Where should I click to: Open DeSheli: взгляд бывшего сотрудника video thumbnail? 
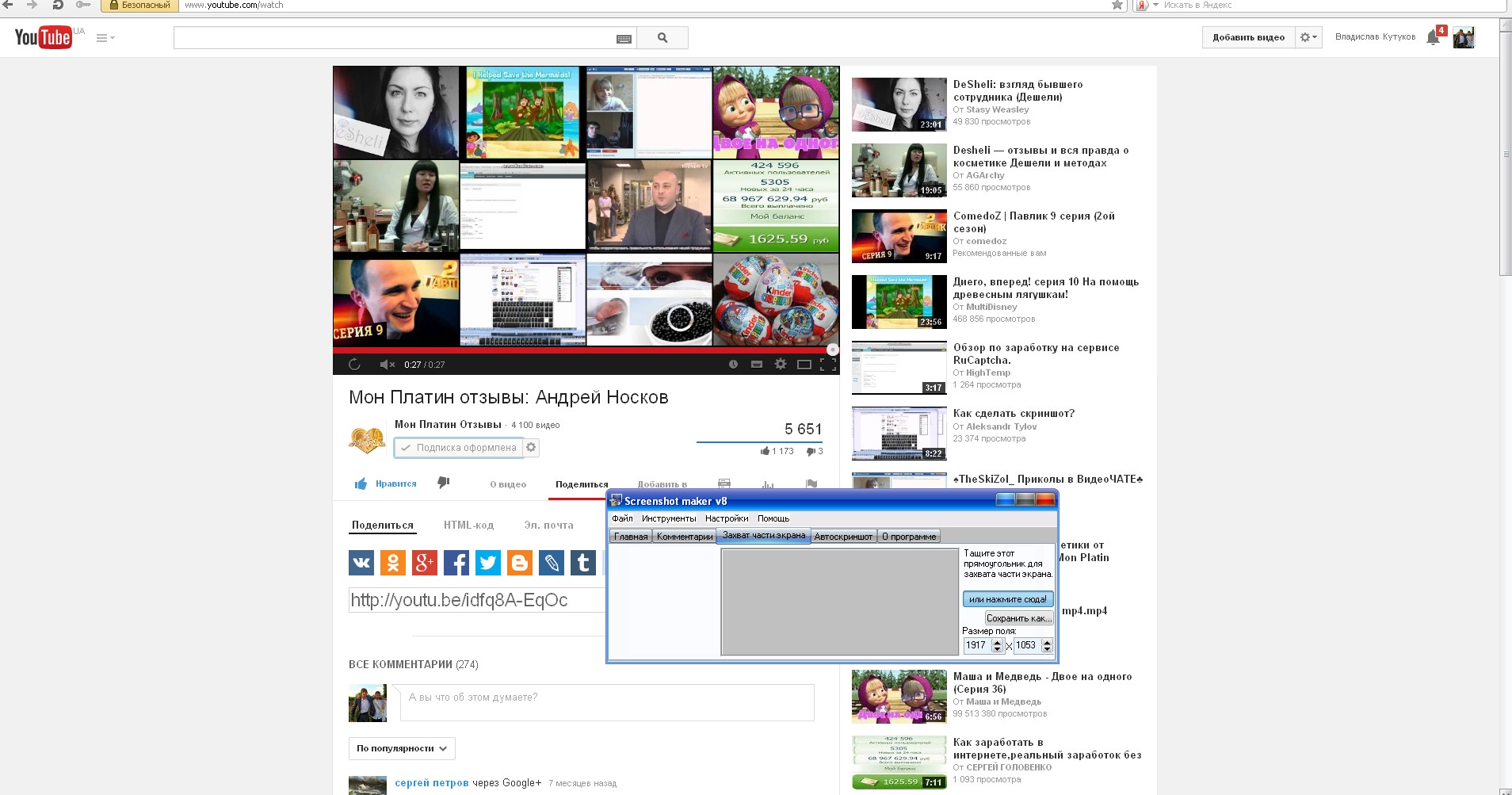click(x=899, y=105)
